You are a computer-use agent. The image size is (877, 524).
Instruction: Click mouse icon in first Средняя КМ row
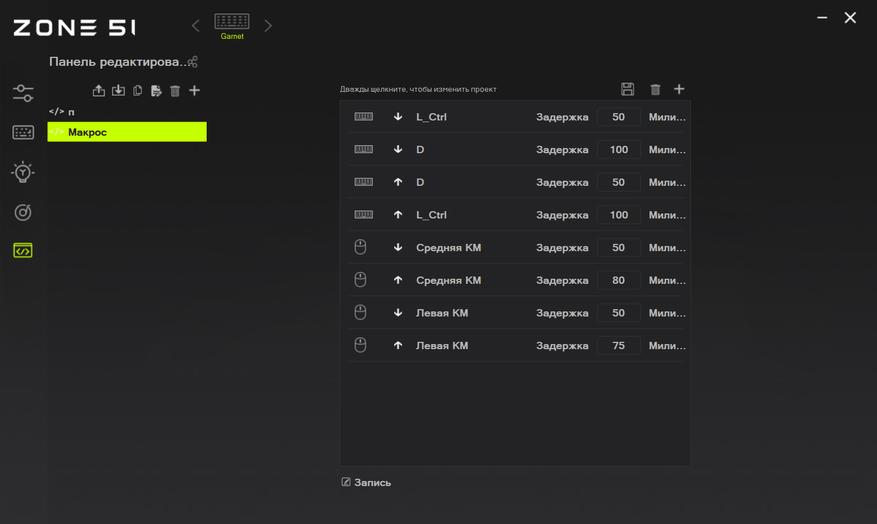(360, 247)
